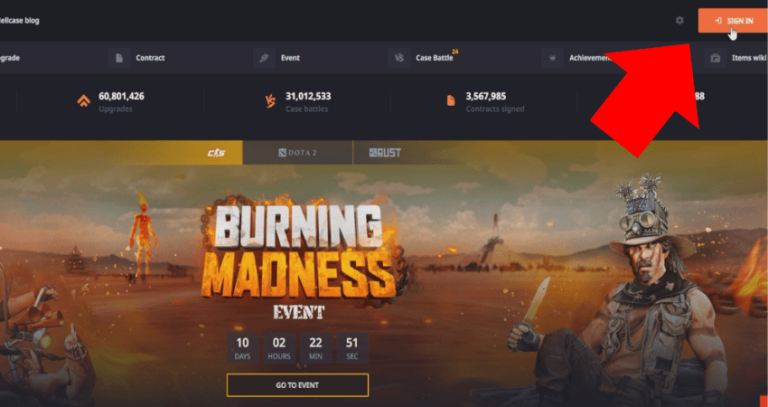Switch to the RUST tab
The height and width of the screenshot is (407, 768).
point(385,153)
